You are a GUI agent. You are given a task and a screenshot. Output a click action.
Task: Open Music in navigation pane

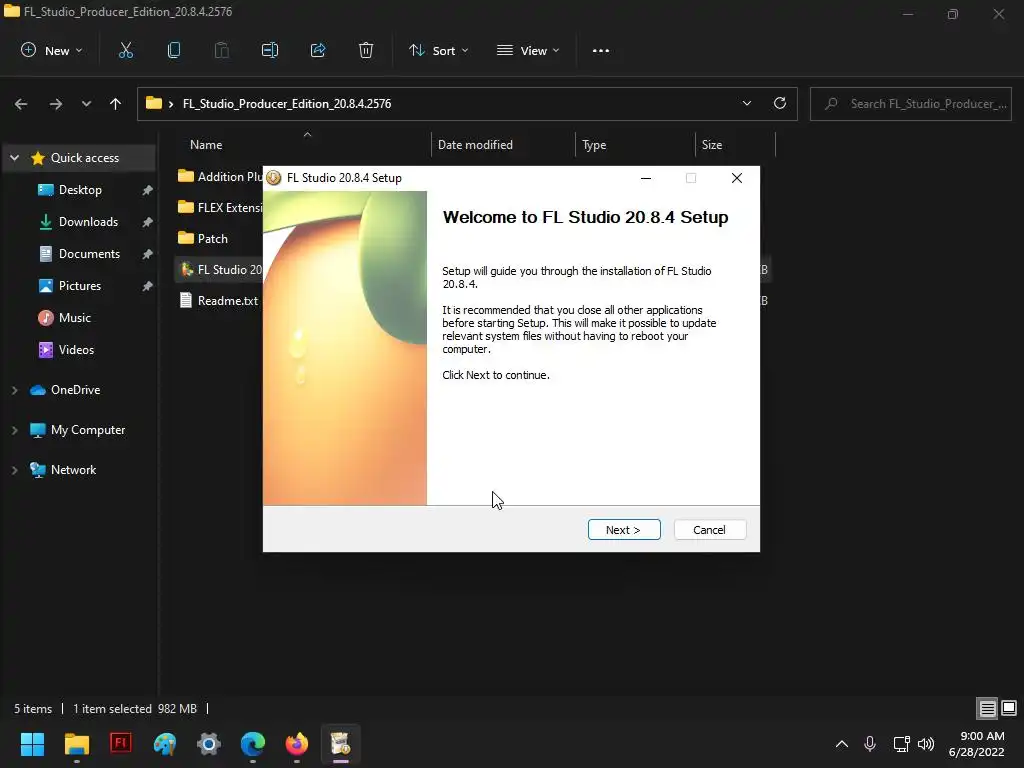point(74,318)
